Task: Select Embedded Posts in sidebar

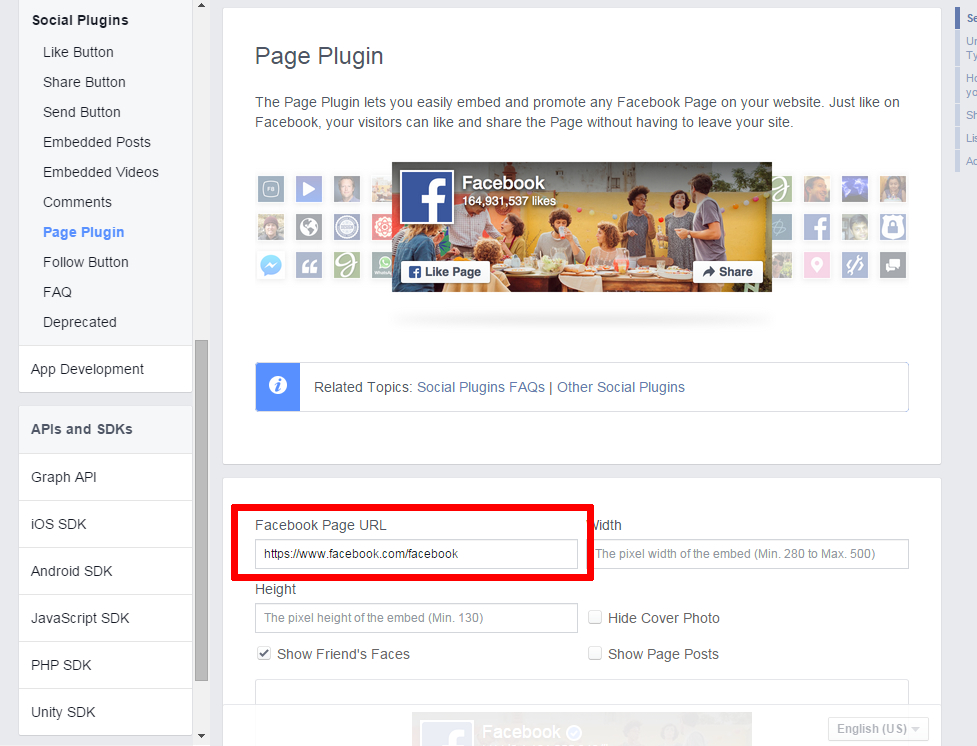Action: coord(97,142)
